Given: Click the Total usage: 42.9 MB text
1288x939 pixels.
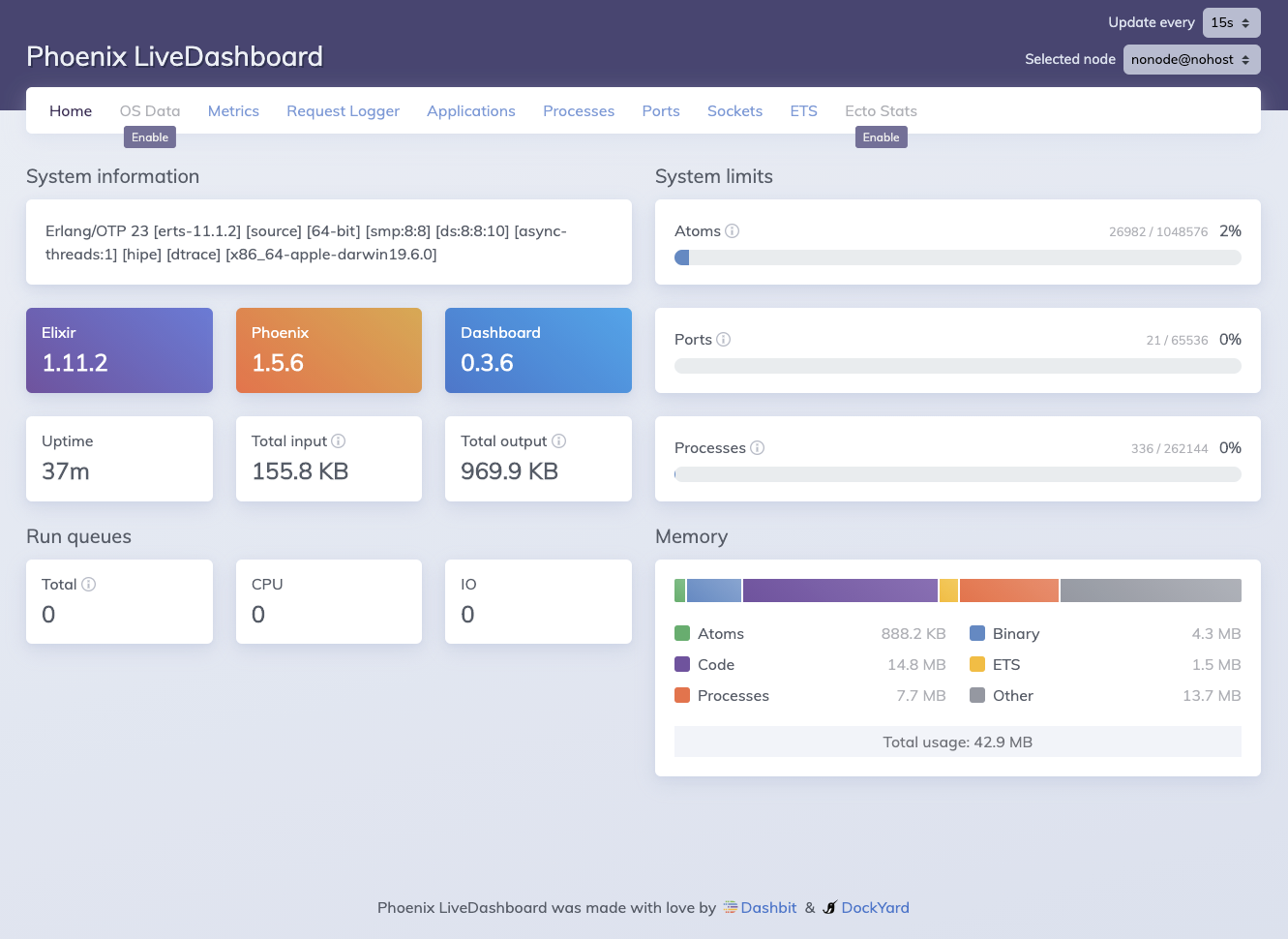Looking at the screenshot, I should [958, 742].
